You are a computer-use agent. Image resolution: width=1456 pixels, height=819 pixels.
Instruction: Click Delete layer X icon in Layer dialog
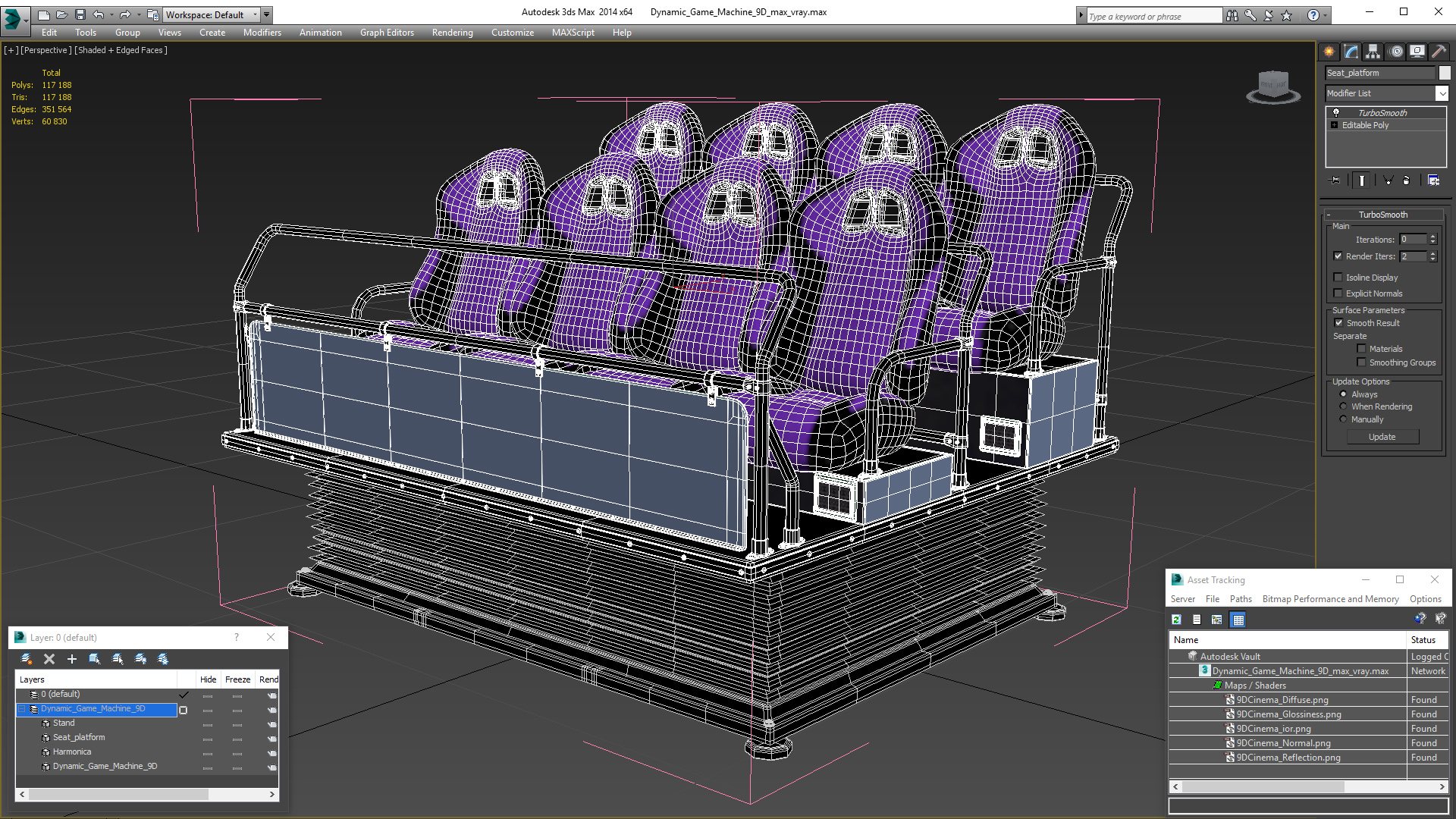coord(49,659)
